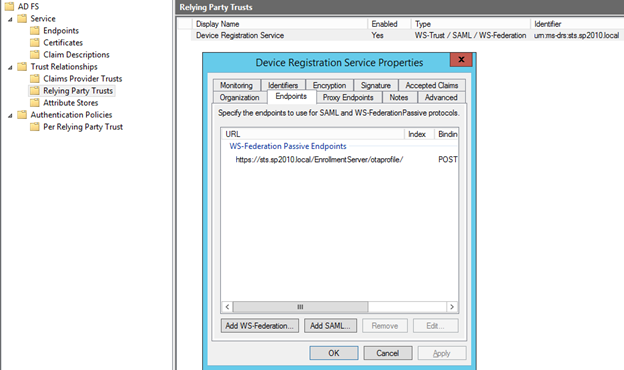
Task: Collapse the Authentication Policies tree node
Action: pyautogui.click(x=10, y=115)
